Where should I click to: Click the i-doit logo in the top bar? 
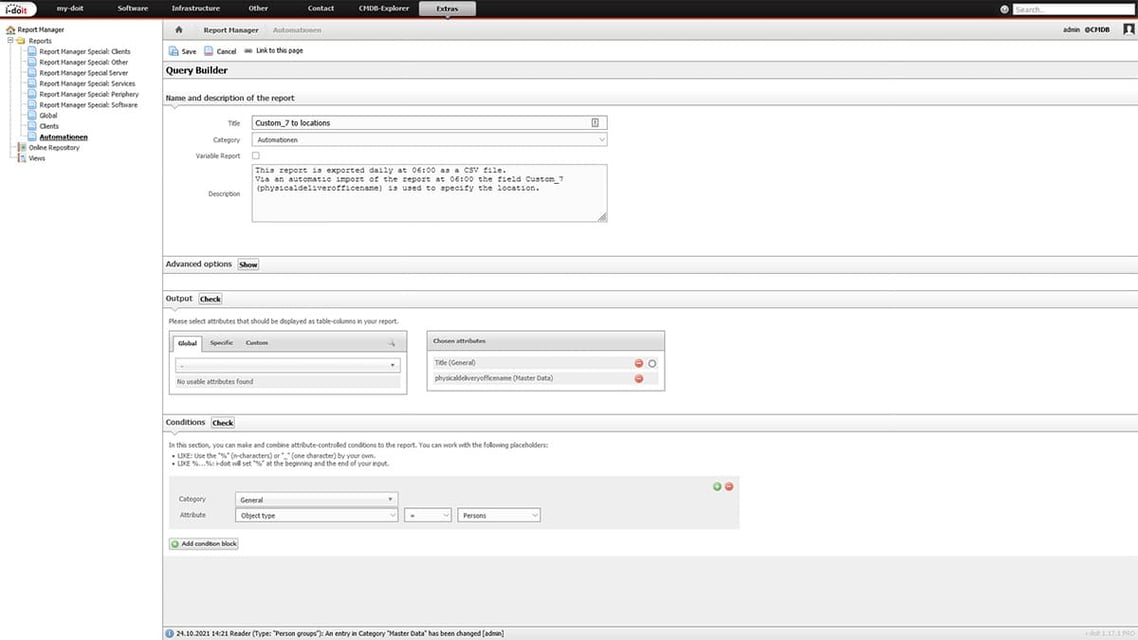pos(17,9)
